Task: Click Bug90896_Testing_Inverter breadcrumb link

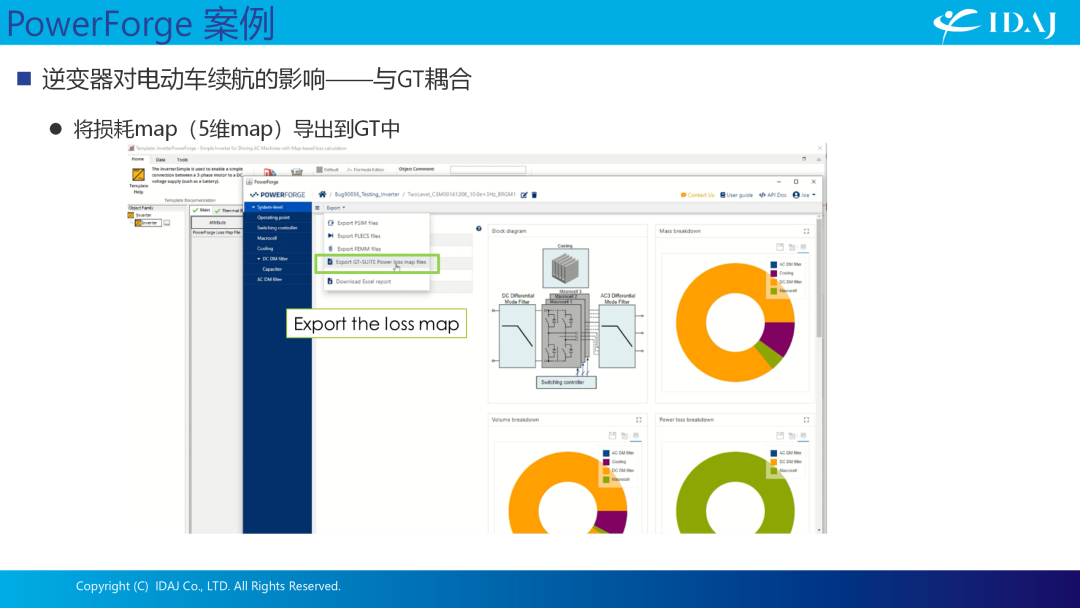Action: 366,195
